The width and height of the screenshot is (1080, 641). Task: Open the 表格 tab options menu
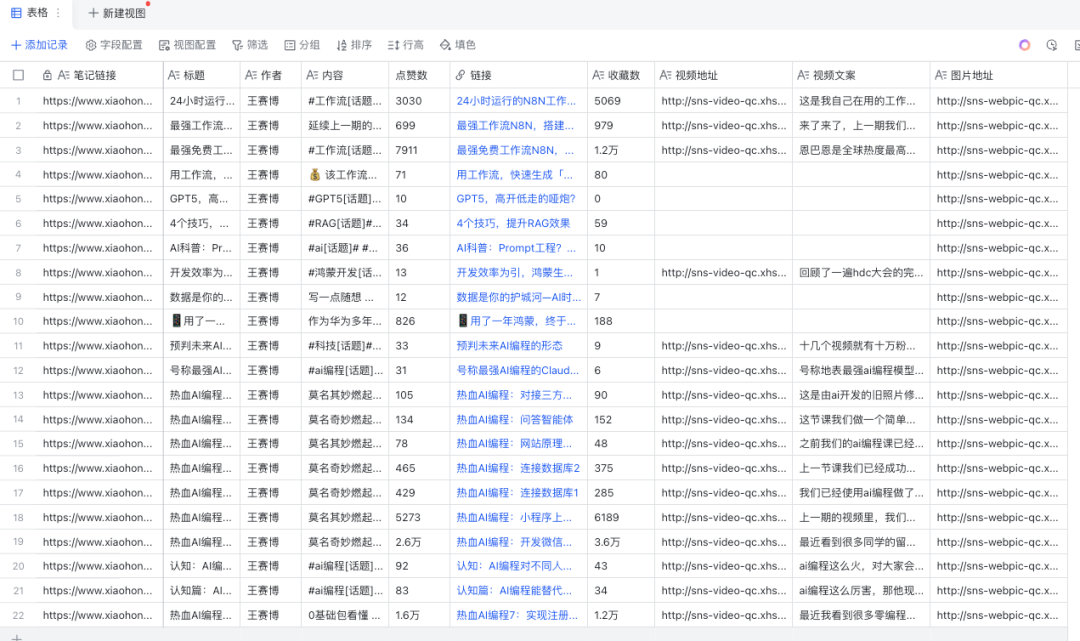58,13
